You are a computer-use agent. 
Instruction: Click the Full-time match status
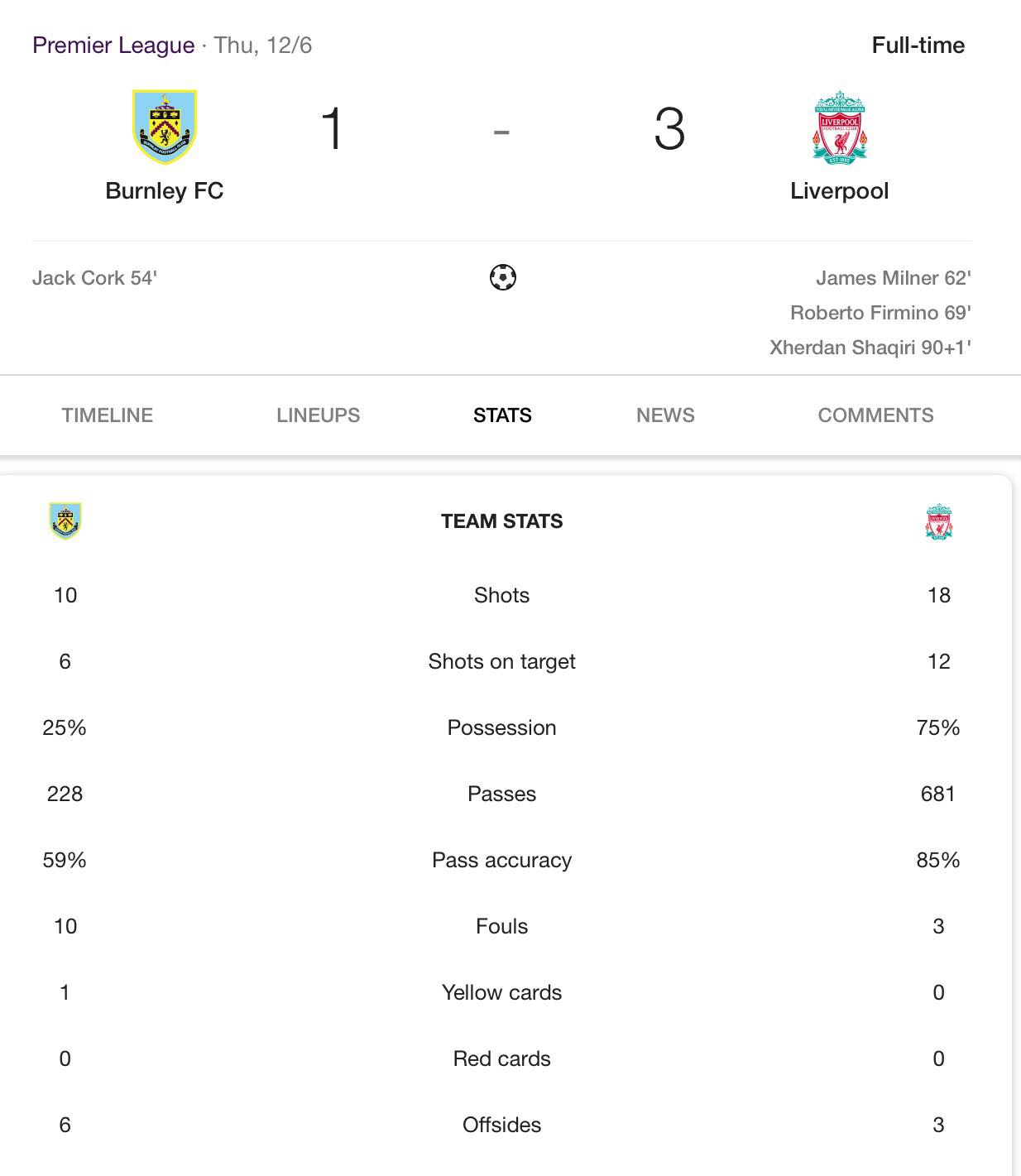(918, 46)
